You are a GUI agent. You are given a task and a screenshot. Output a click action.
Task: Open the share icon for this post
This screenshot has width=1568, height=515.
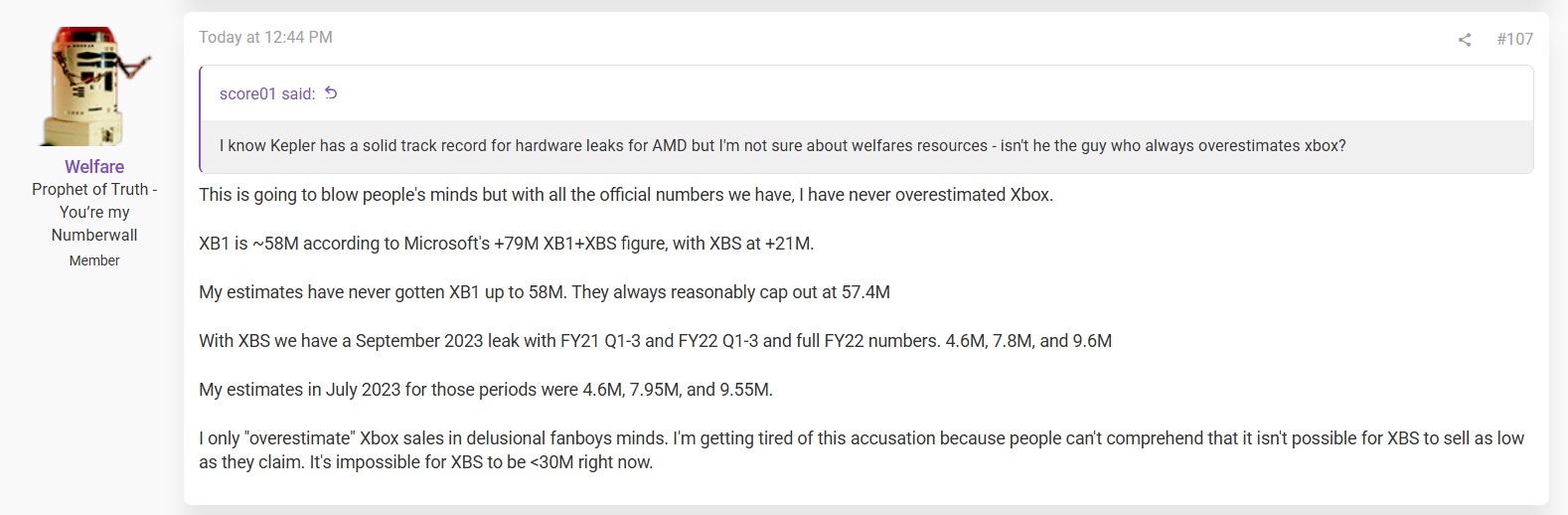pyautogui.click(x=1464, y=40)
